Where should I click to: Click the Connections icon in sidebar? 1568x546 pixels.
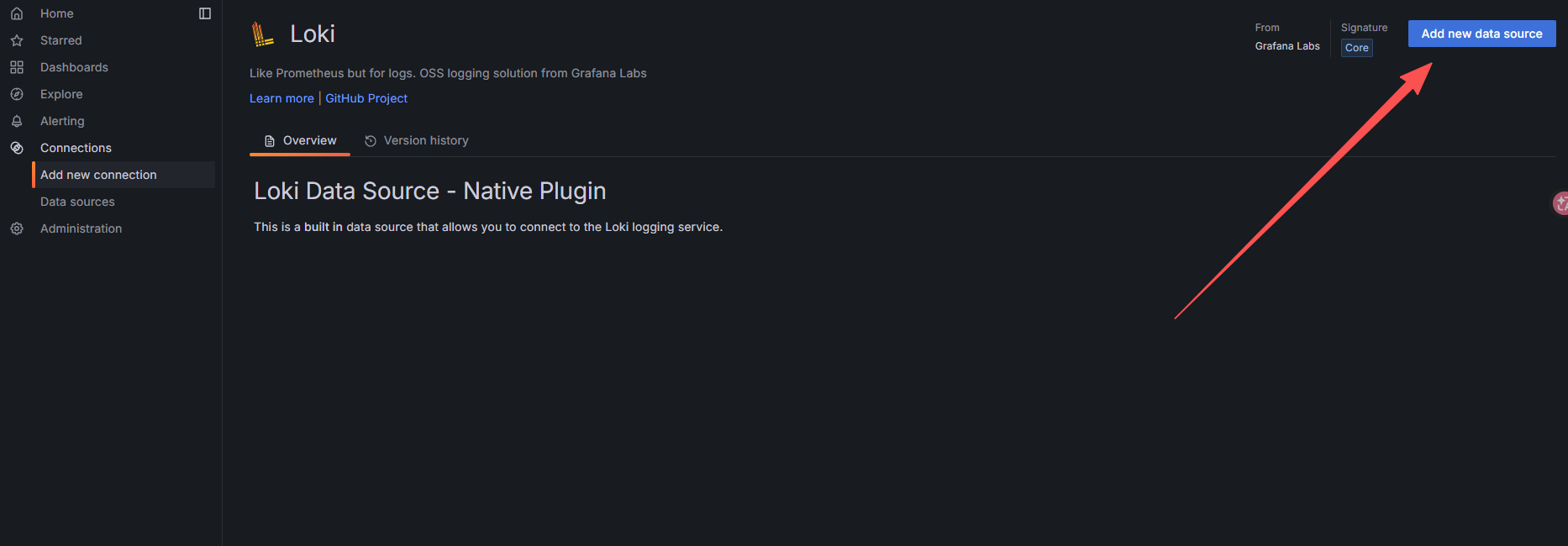tap(17, 148)
